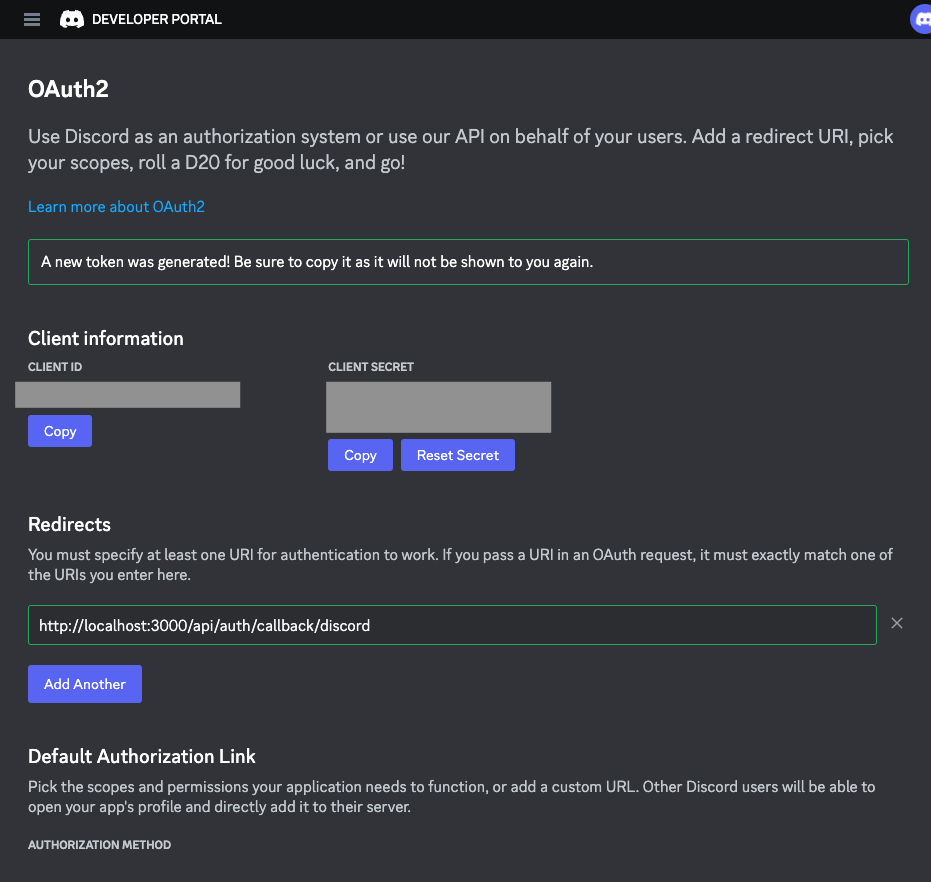Open the Learn more about OAuth2 link
Screen dimensions: 931x882
tap(116, 207)
